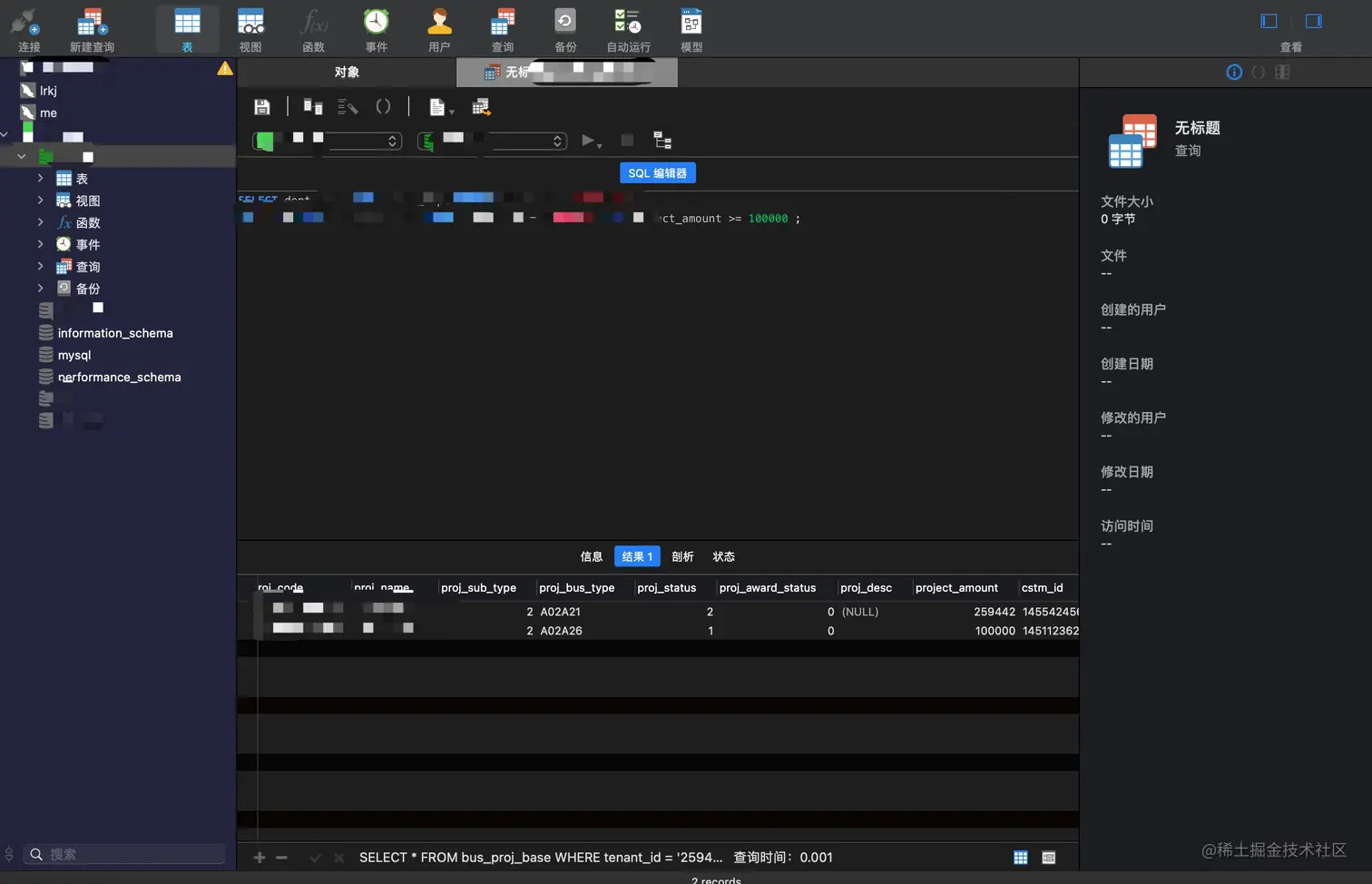1372x884 pixels.
Task: Open 自动运行 (Automation) from the toolbar
Action: point(628,29)
